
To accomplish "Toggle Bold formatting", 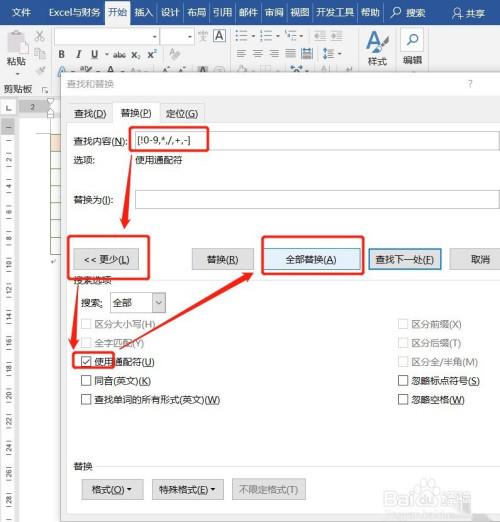I will click(62, 54).
